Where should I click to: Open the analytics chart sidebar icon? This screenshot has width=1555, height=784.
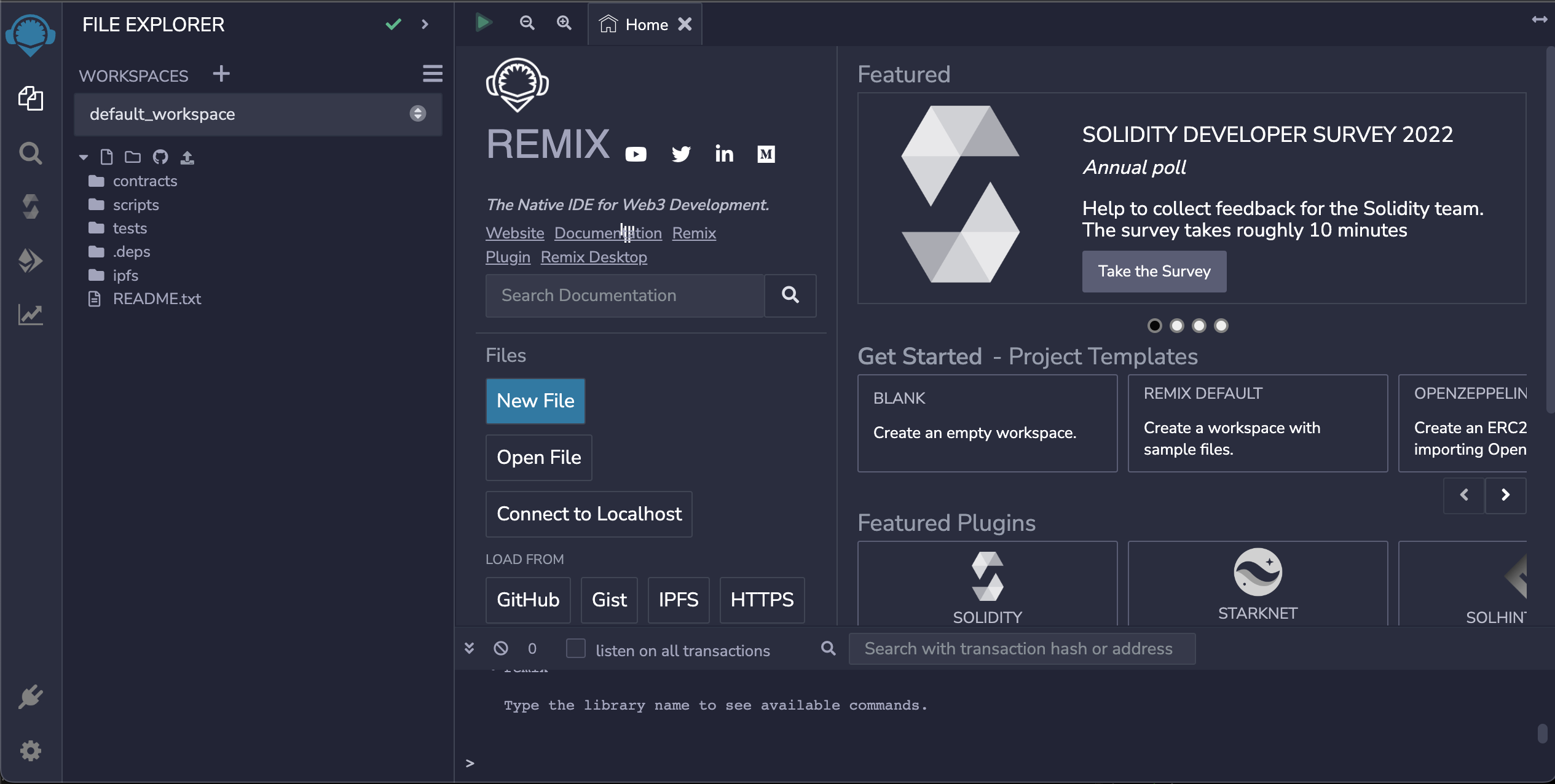click(x=30, y=315)
